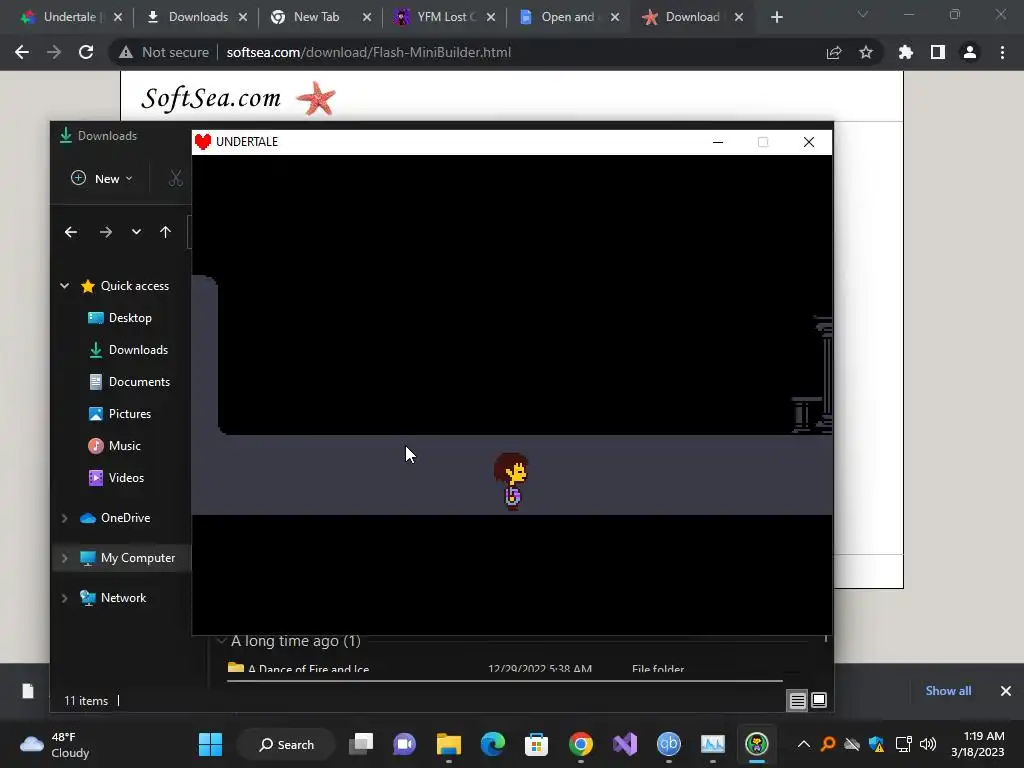This screenshot has height=768, width=1024.
Task: Open qBittorrent from taskbar
Action: pyautogui.click(x=668, y=744)
